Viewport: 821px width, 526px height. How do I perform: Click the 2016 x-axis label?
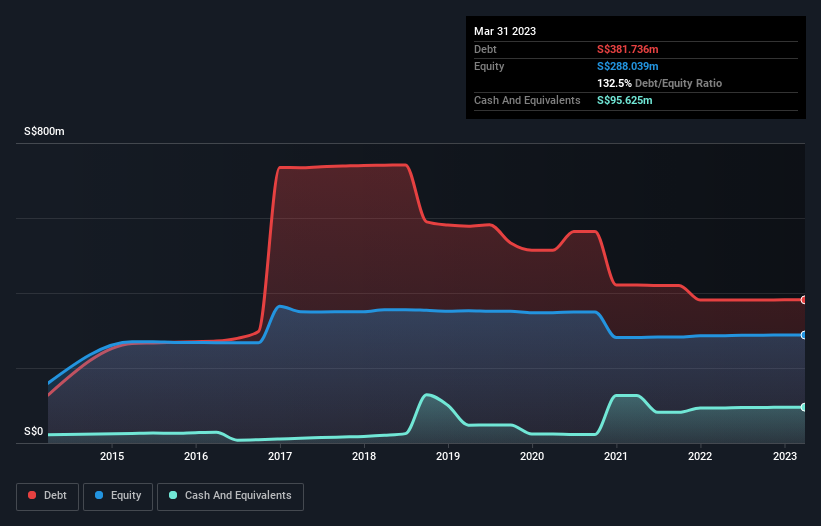coord(196,456)
